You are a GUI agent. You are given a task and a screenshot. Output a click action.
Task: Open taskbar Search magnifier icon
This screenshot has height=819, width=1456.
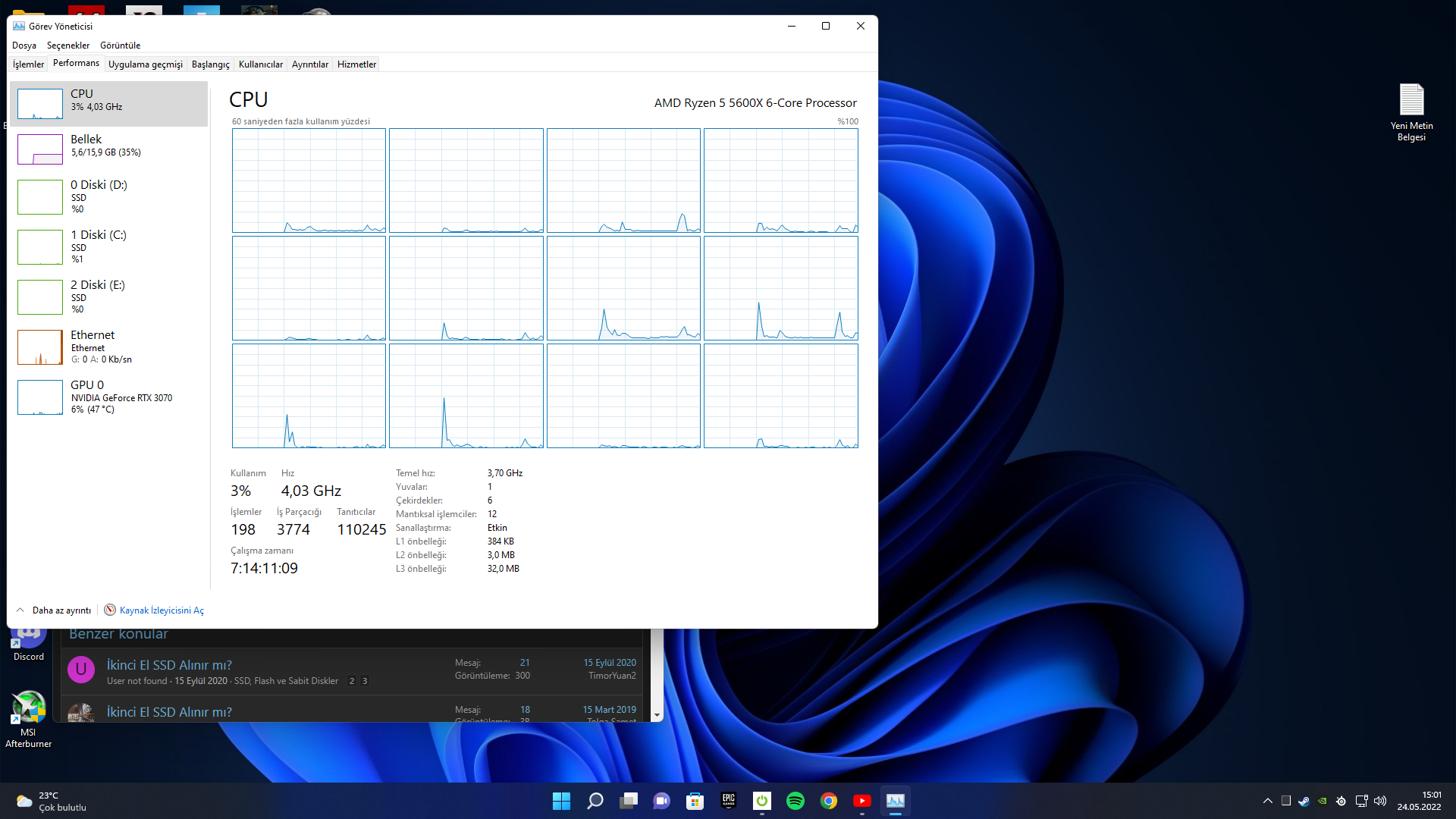pos(595,801)
